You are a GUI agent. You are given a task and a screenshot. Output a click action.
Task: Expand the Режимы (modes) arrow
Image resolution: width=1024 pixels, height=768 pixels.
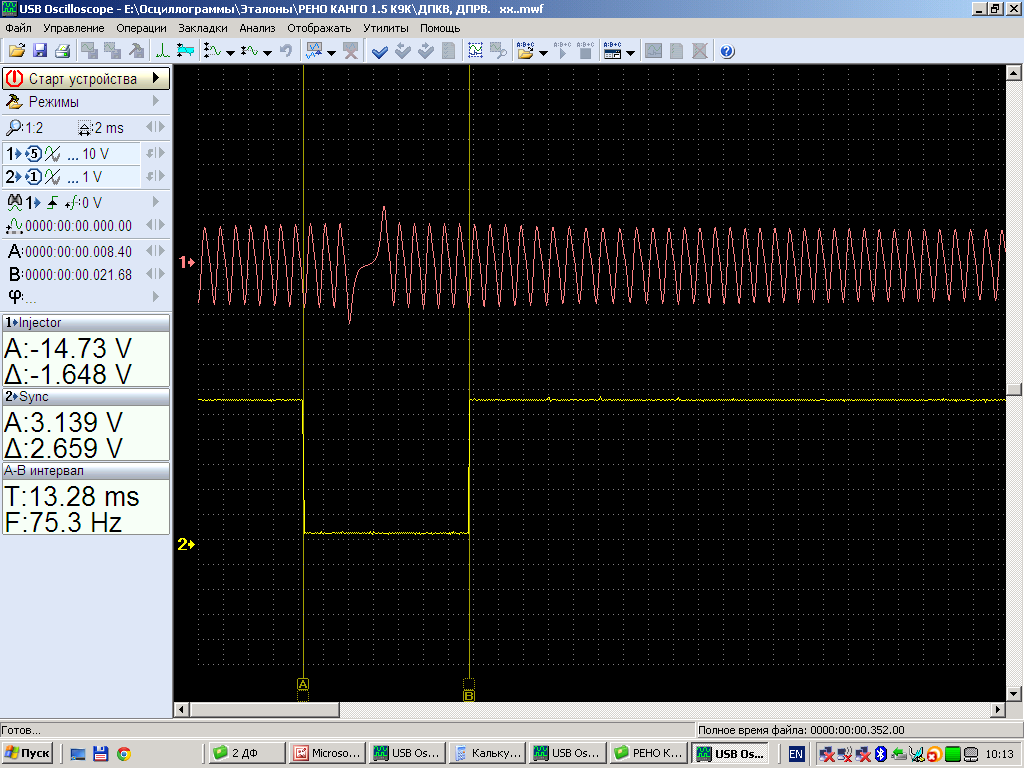pyautogui.click(x=155, y=101)
